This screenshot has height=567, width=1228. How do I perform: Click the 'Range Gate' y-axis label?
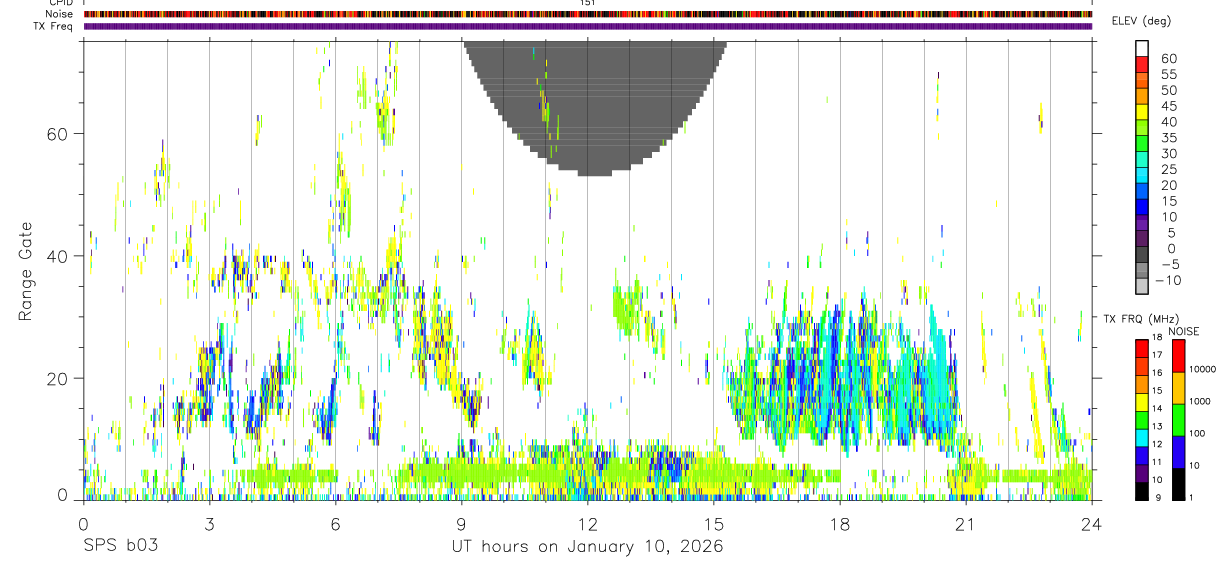[26, 272]
